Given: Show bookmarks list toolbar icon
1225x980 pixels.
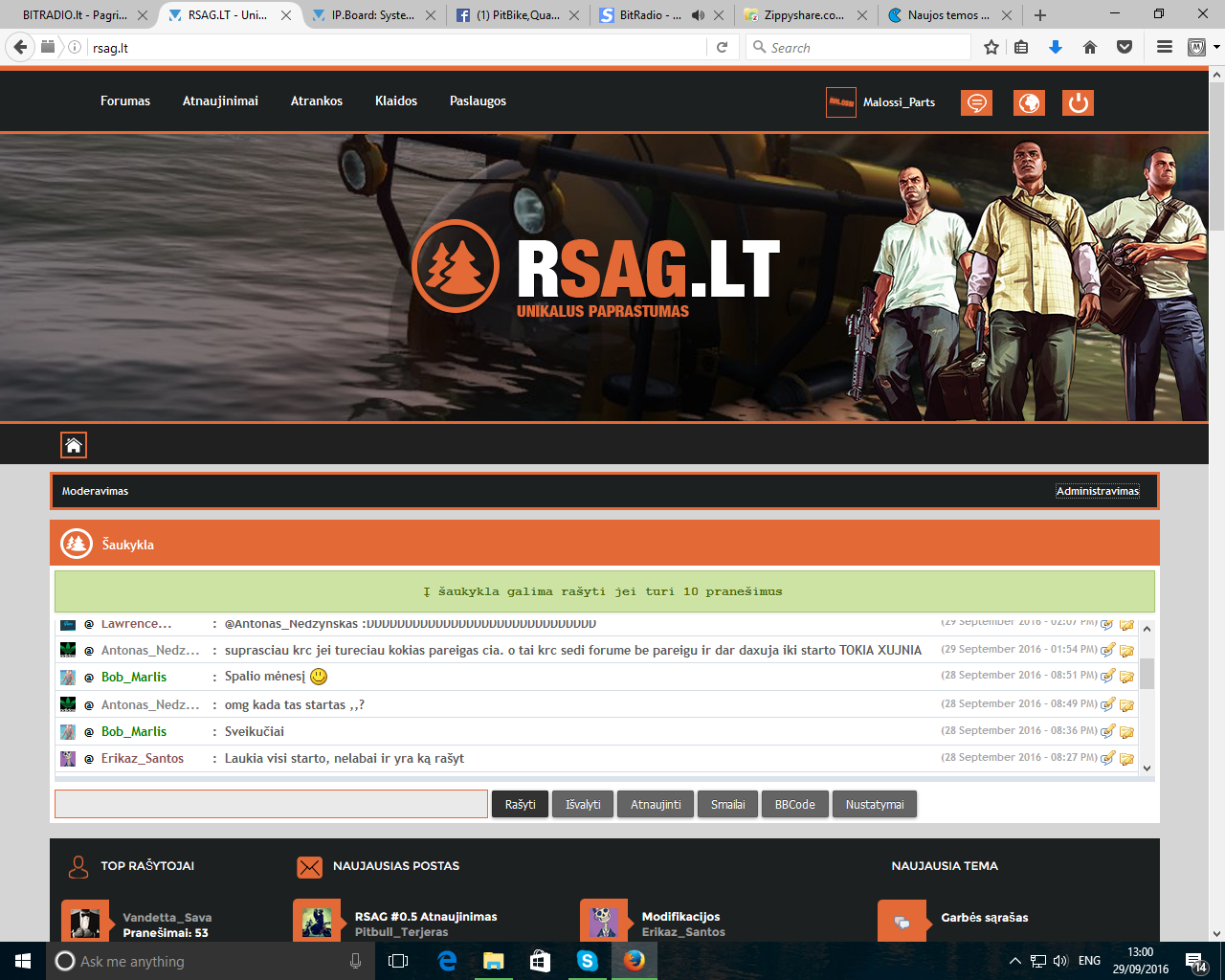Looking at the screenshot, I should coord(1021,47).
